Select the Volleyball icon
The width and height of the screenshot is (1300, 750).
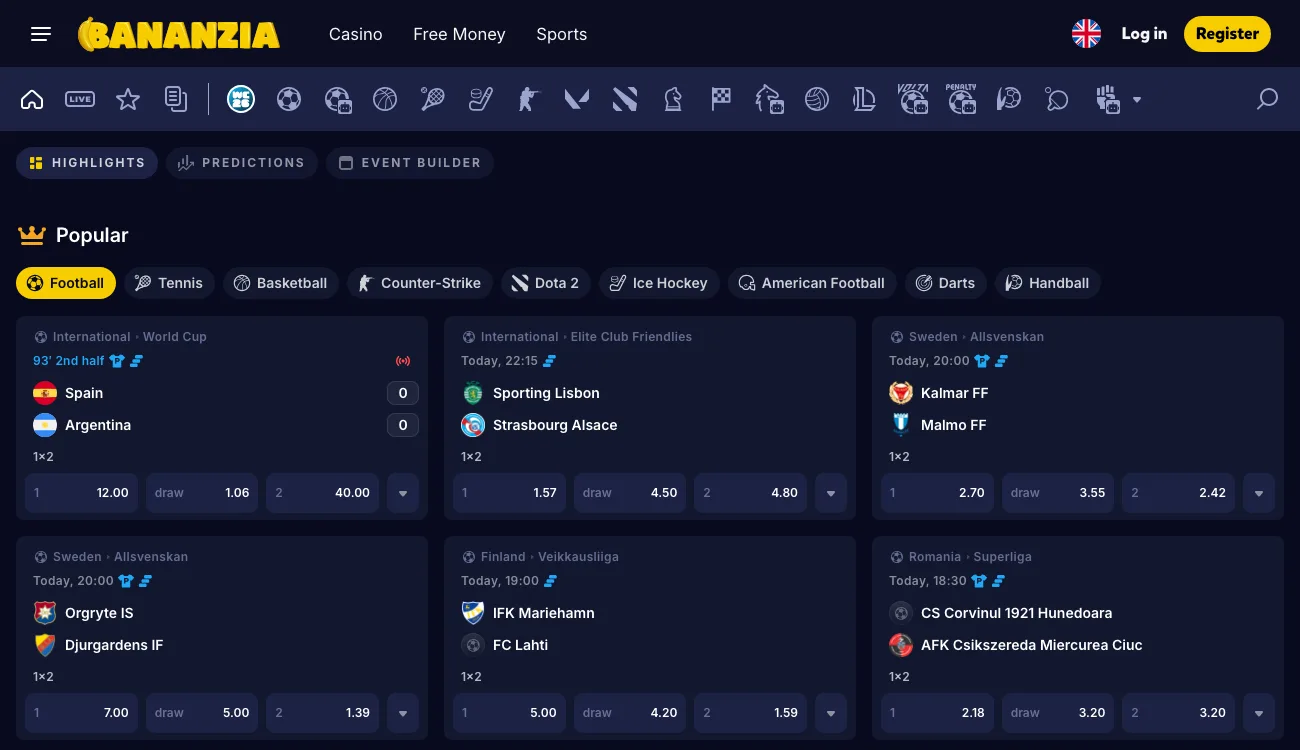[817, 99]
